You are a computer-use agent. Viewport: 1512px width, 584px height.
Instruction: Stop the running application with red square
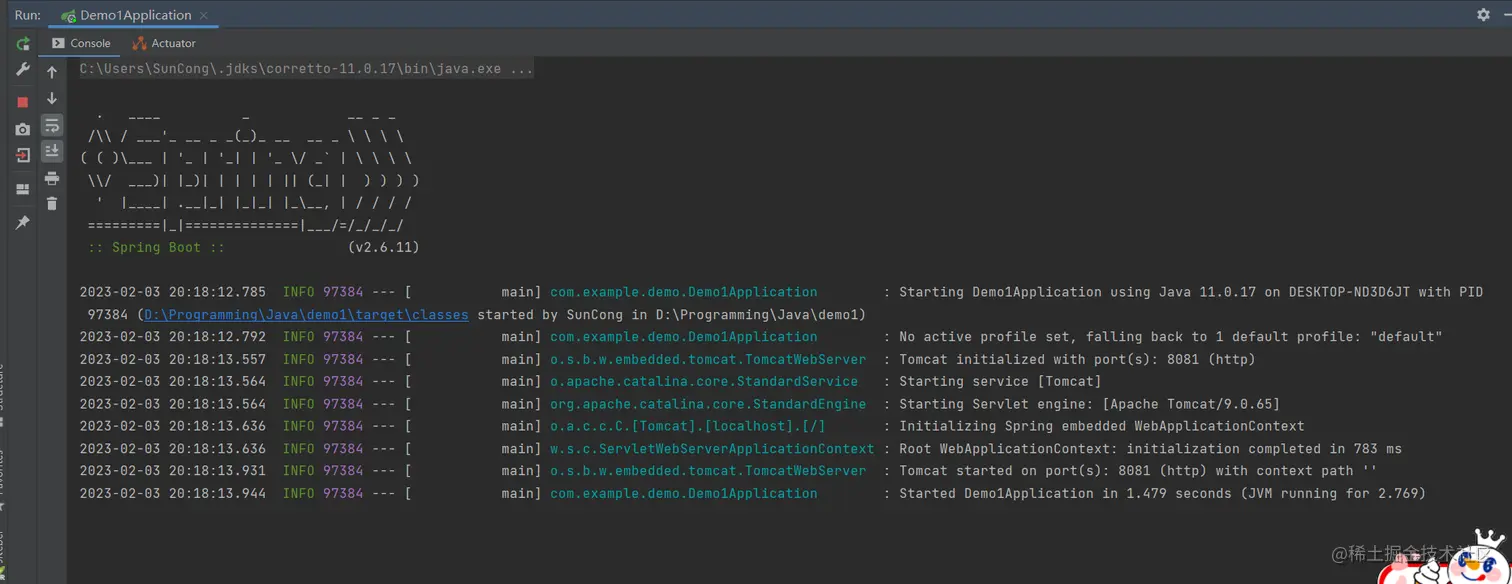(x=23, y=102)
